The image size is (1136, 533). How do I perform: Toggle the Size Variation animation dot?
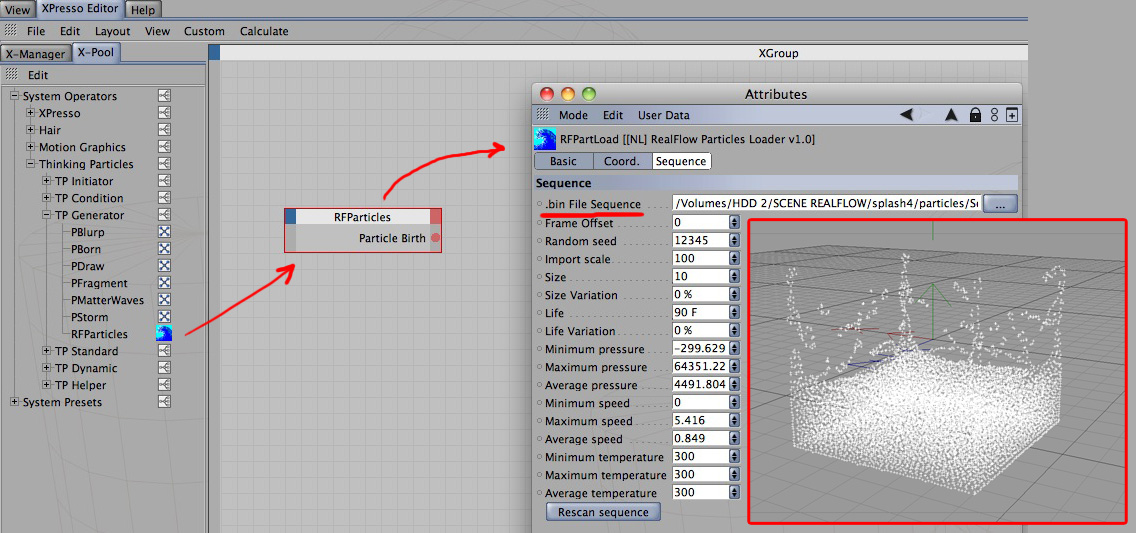540,295
